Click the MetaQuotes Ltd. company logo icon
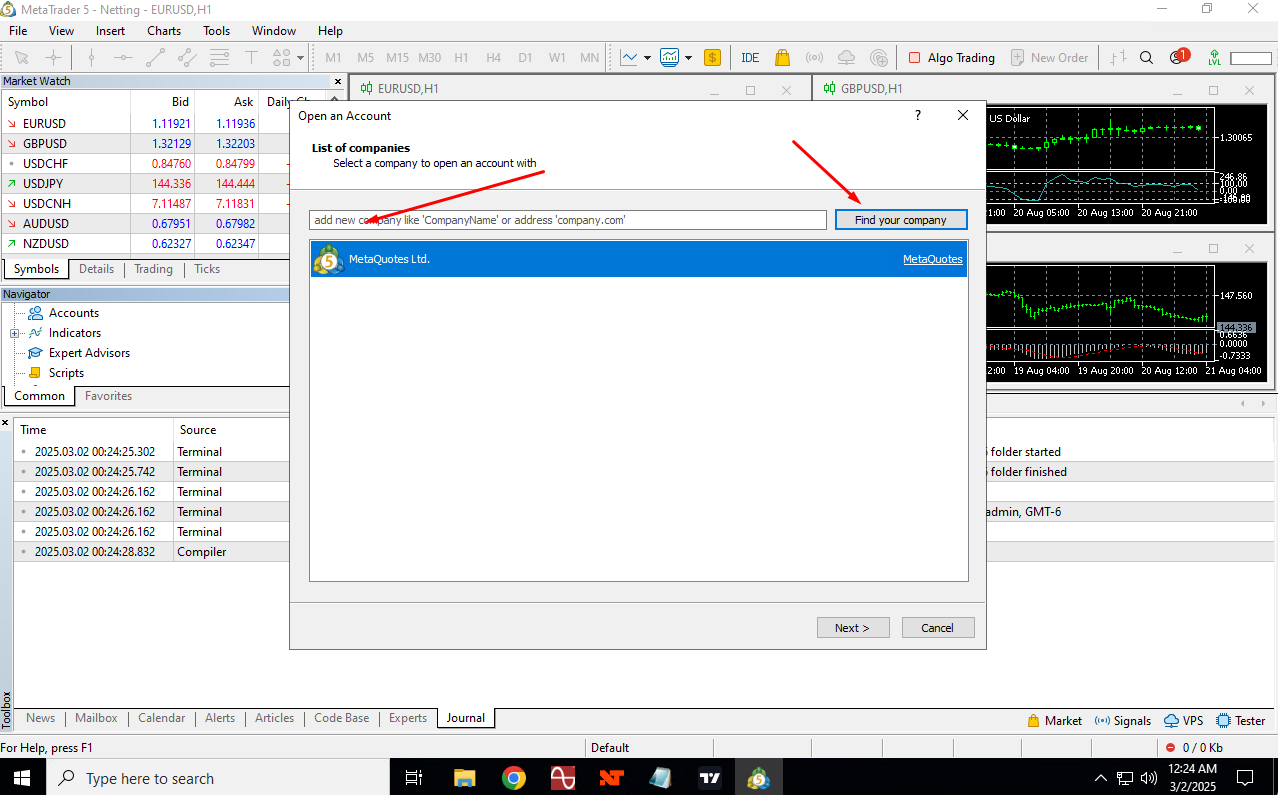Viewport: 1278px width, 795px height. click(328, 260)
